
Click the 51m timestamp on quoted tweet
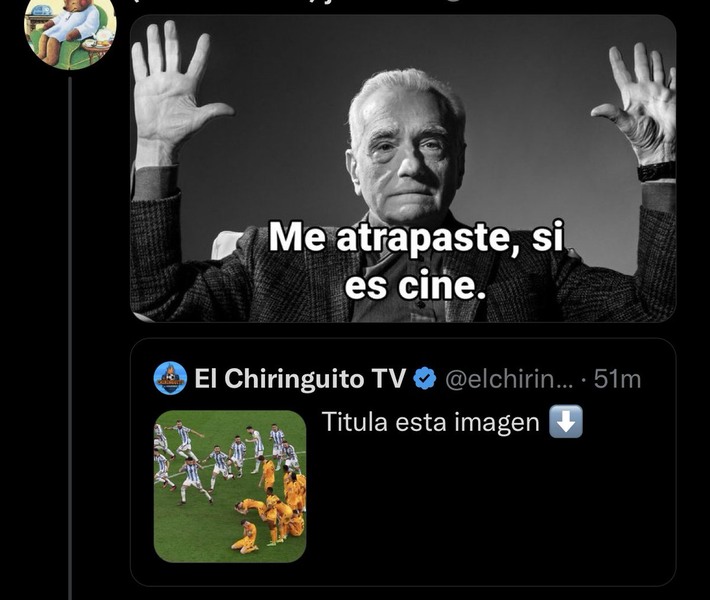618,379
